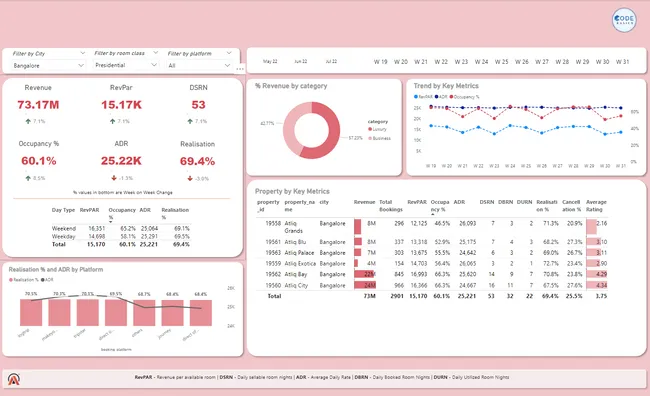Click Atliq City property row
650x396 pixels.
click(432, 285)
